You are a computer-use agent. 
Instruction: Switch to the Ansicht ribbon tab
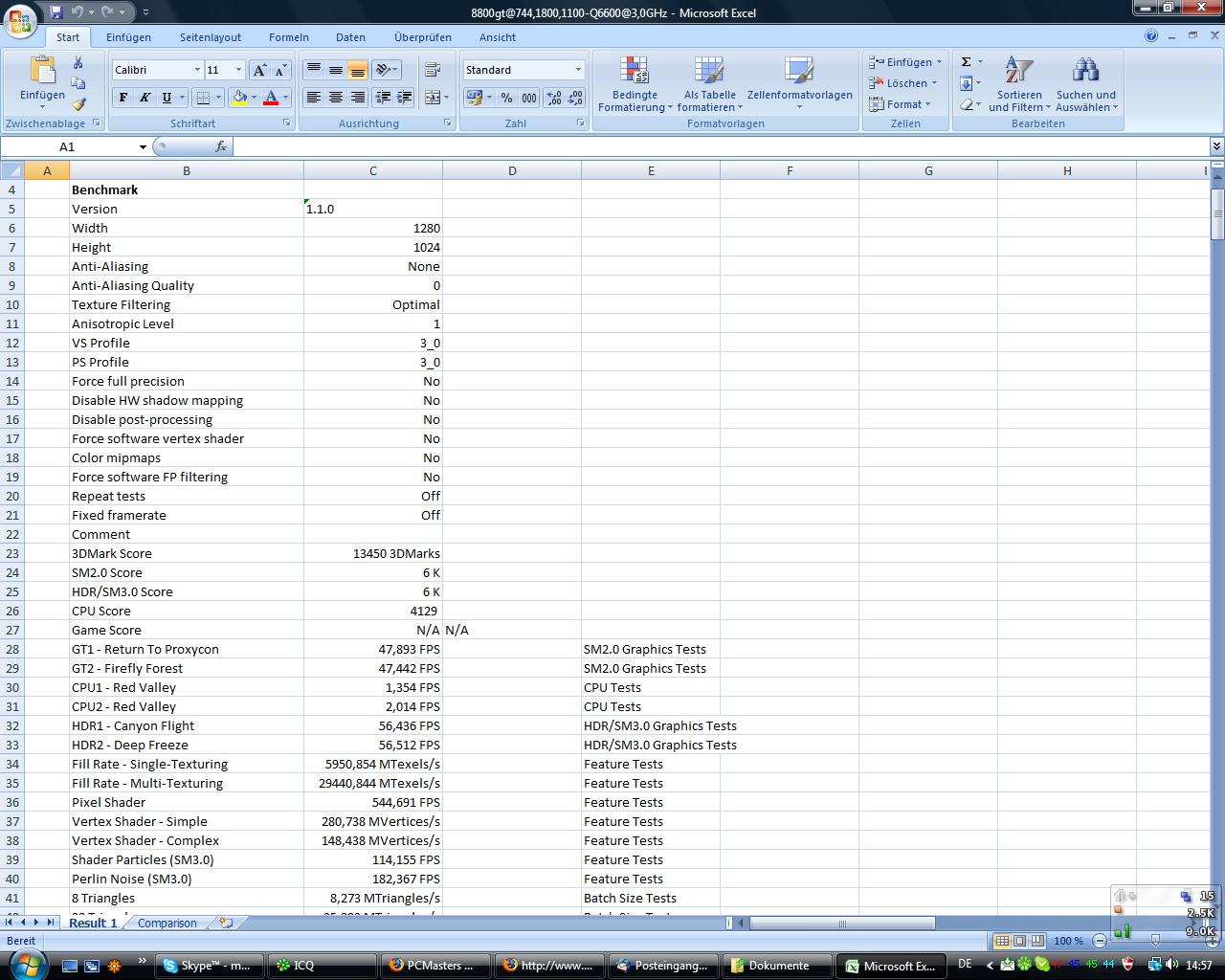[498, 37]
